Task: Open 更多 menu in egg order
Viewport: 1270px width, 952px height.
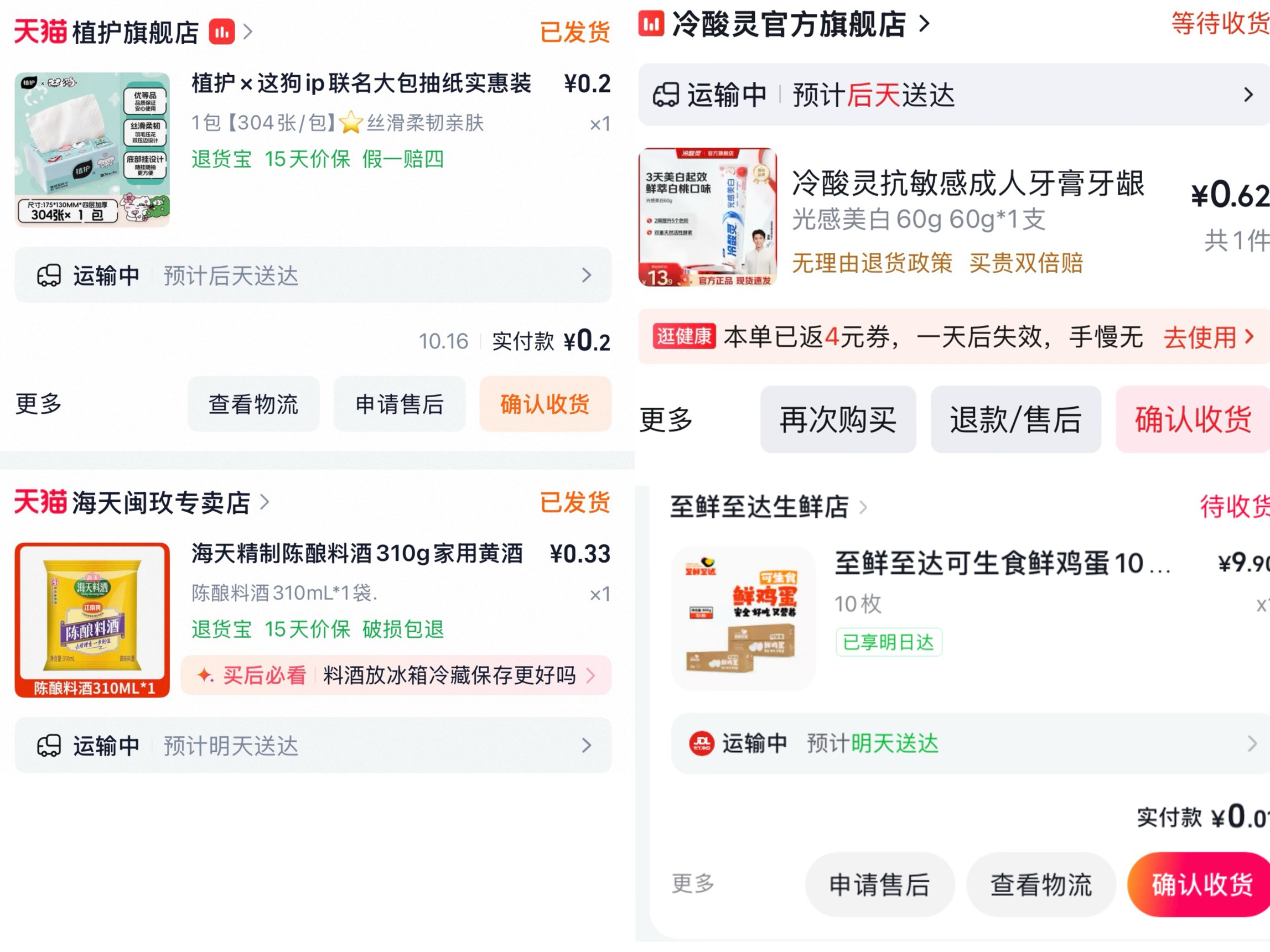Action: pos(693,883)
